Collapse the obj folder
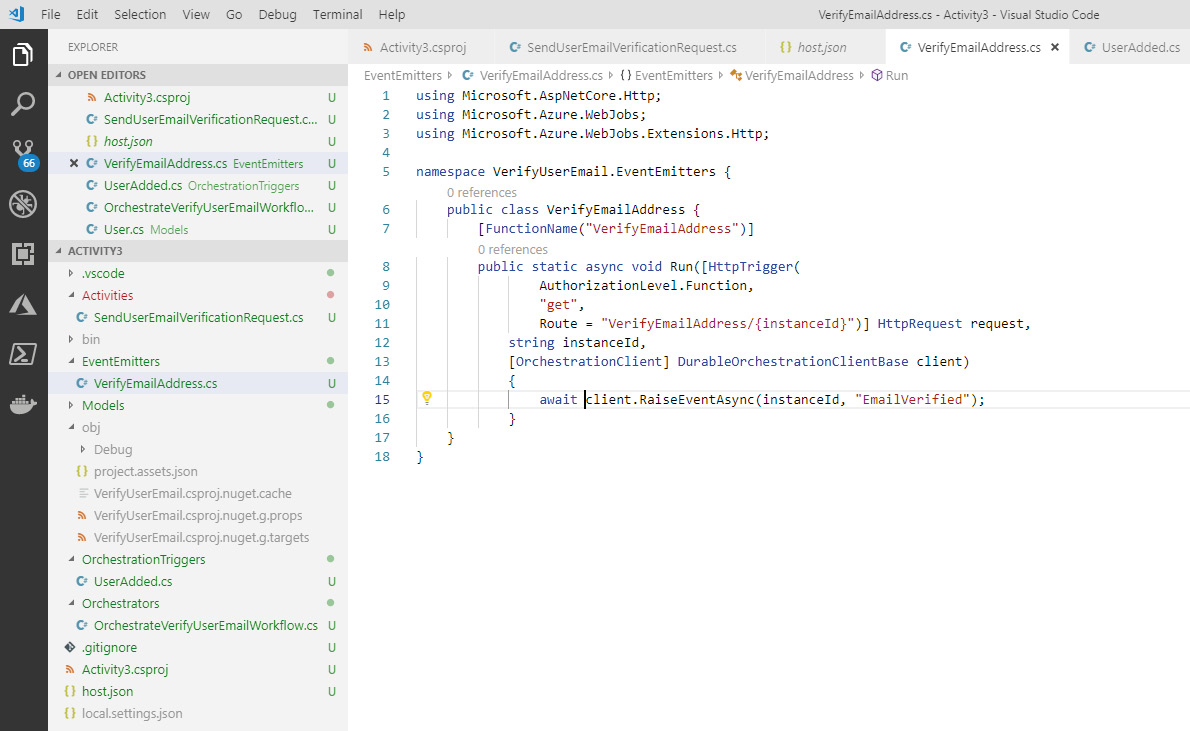This screenshot has height=731, width=1190. pyautogui.click(x=198, y=427)
